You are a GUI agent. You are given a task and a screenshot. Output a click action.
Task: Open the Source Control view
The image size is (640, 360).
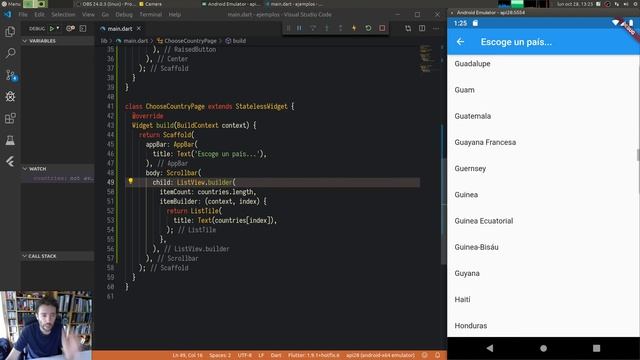point(10,75)
